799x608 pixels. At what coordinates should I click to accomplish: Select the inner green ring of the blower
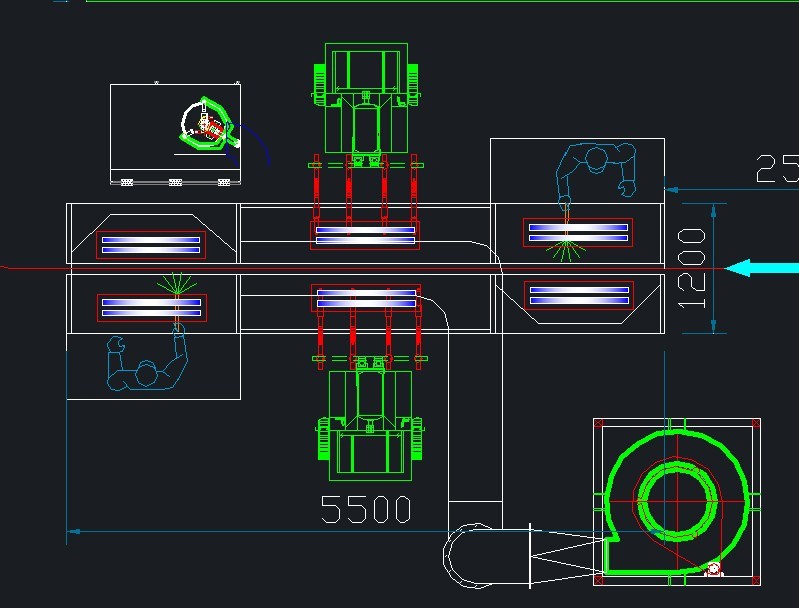pos(677,500)
